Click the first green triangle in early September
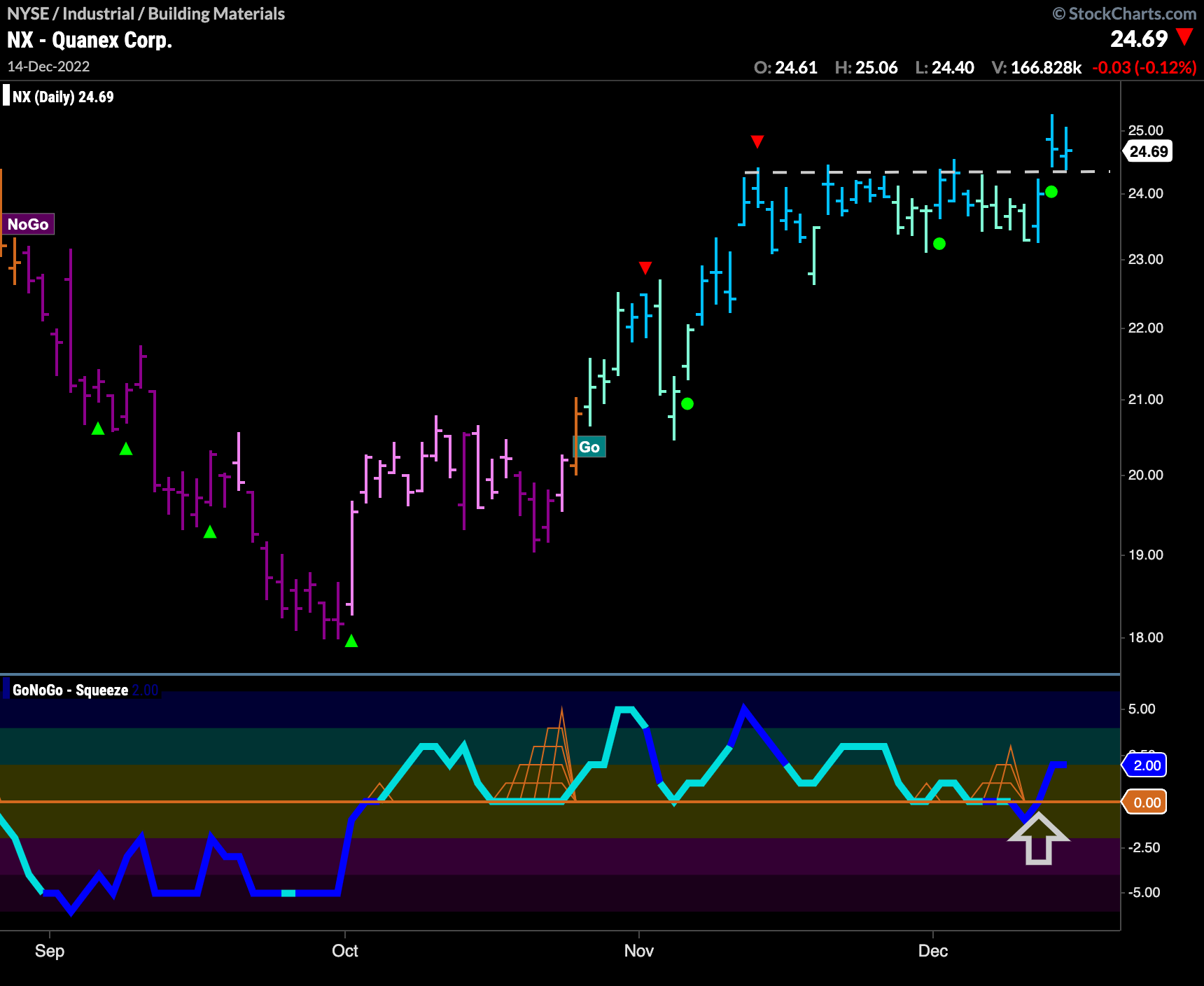The height and width of the screenshot is (986, 1204). [98, 429]
